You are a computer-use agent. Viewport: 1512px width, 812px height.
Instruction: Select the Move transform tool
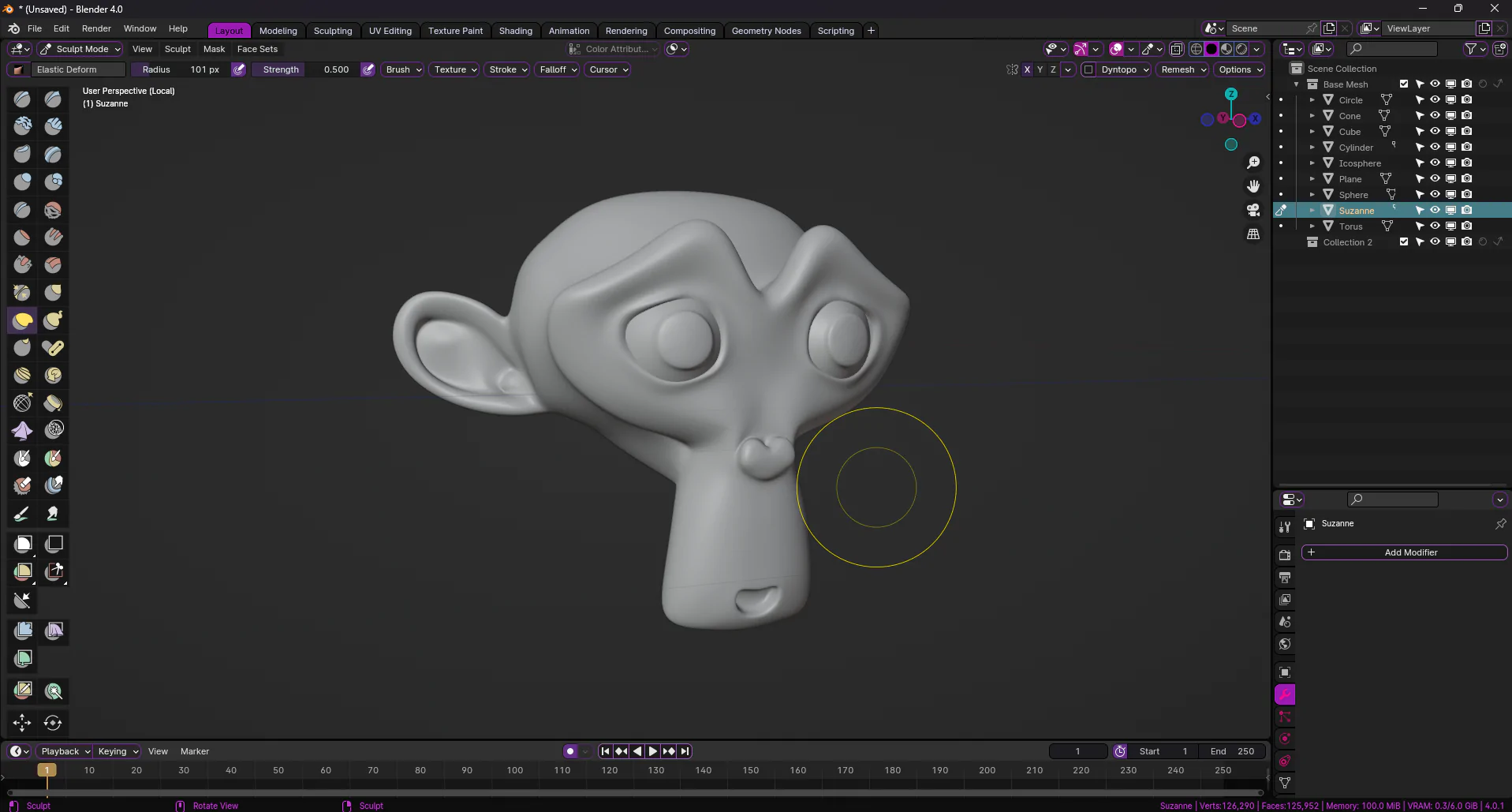22,723
